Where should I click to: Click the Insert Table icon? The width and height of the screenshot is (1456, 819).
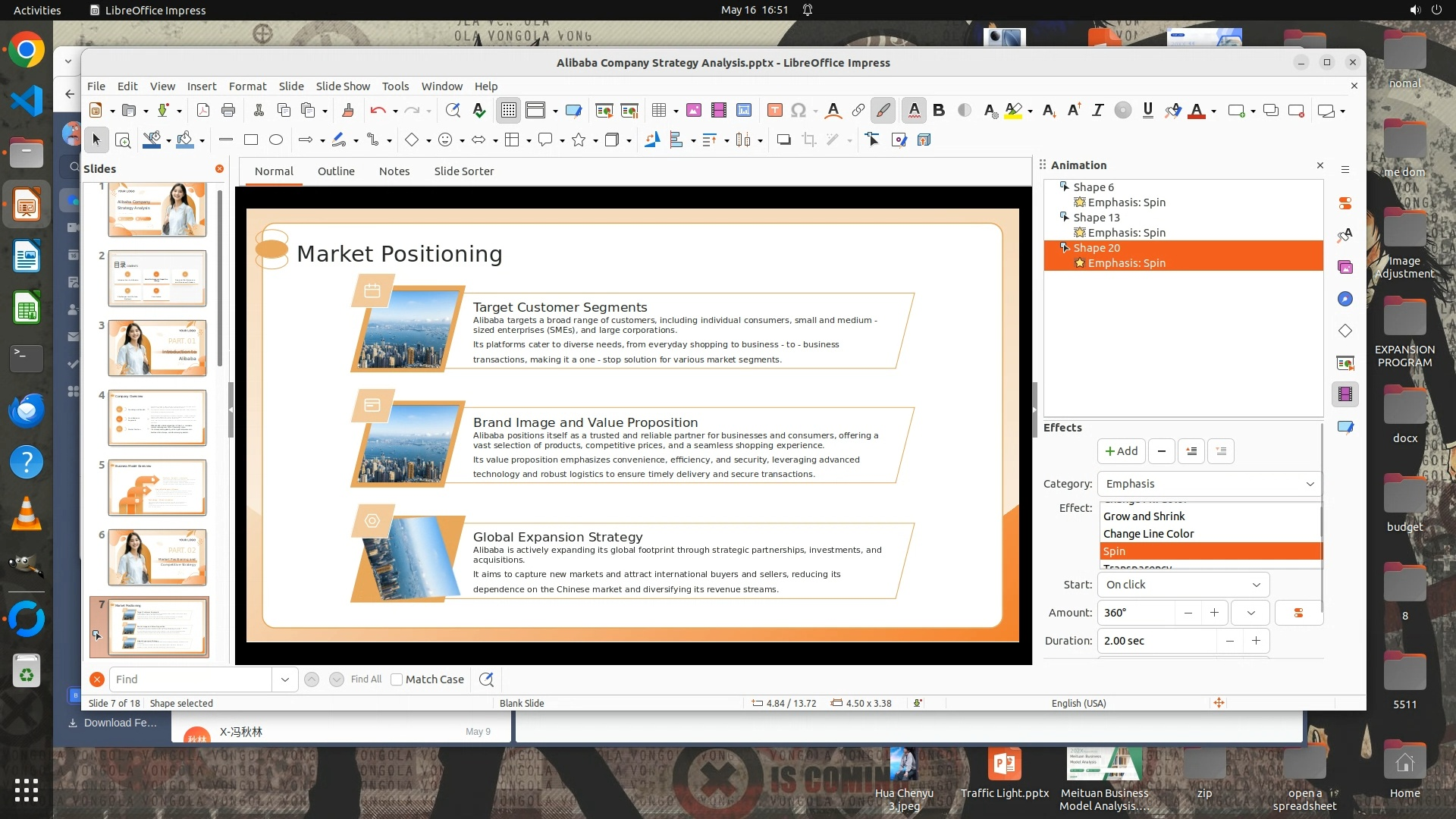coord(658,111)
